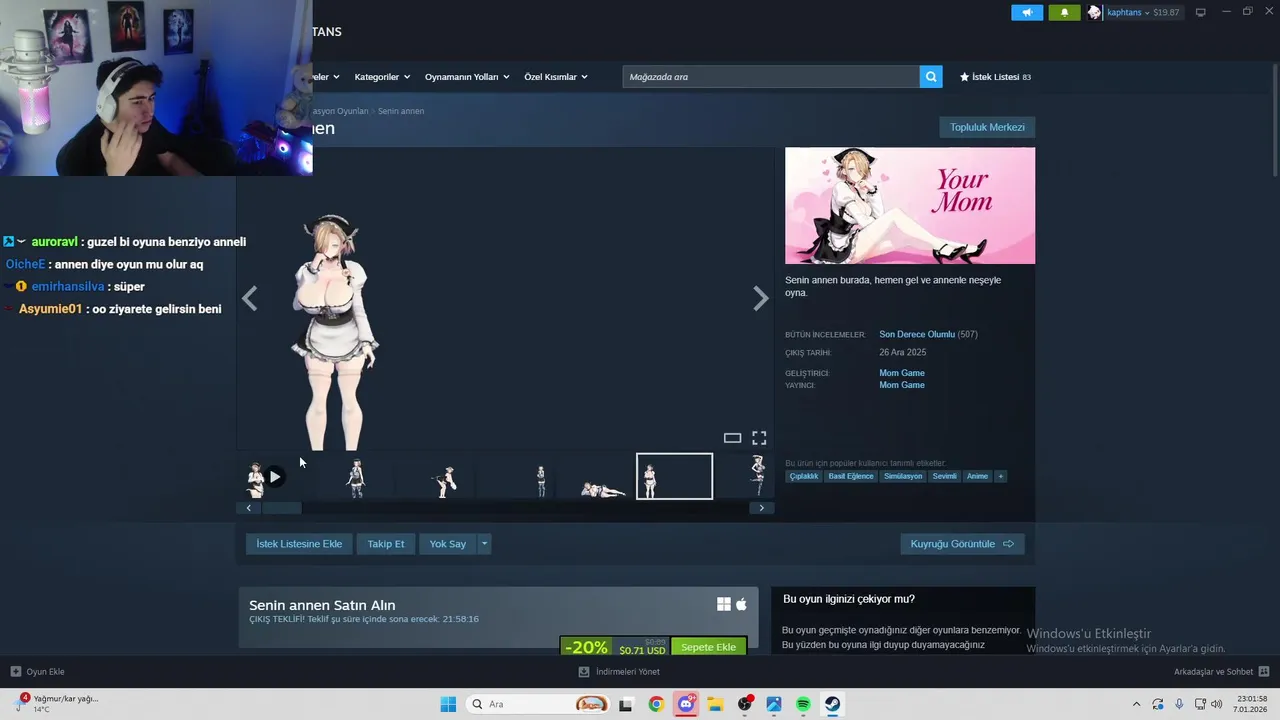Click the 'Yok Say' ignore button
Viewport: 1280px width, 720px height.
(448, 544)
